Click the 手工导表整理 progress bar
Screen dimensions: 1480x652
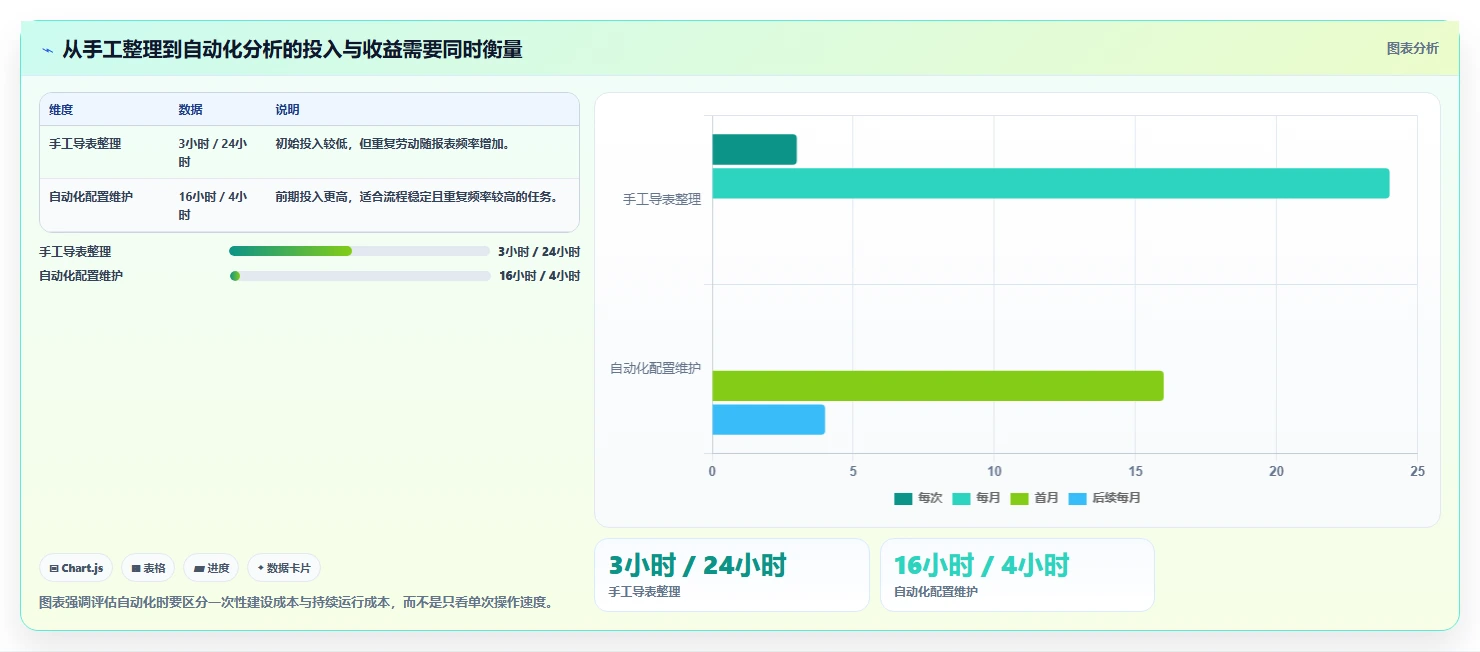point(359,251)
